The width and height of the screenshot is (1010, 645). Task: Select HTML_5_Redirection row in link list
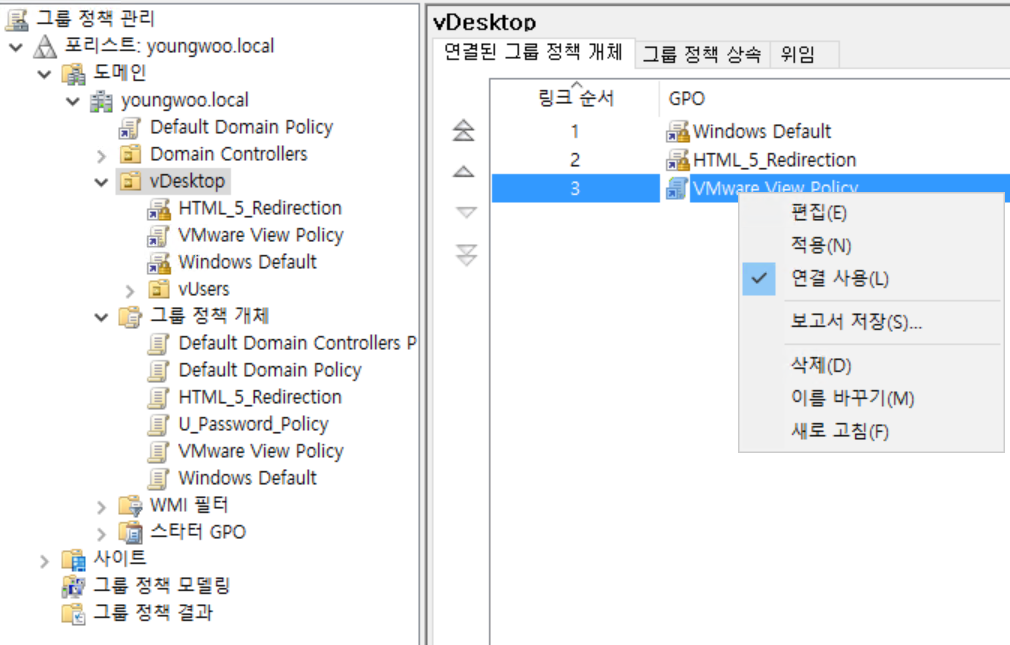pos(750,160)
